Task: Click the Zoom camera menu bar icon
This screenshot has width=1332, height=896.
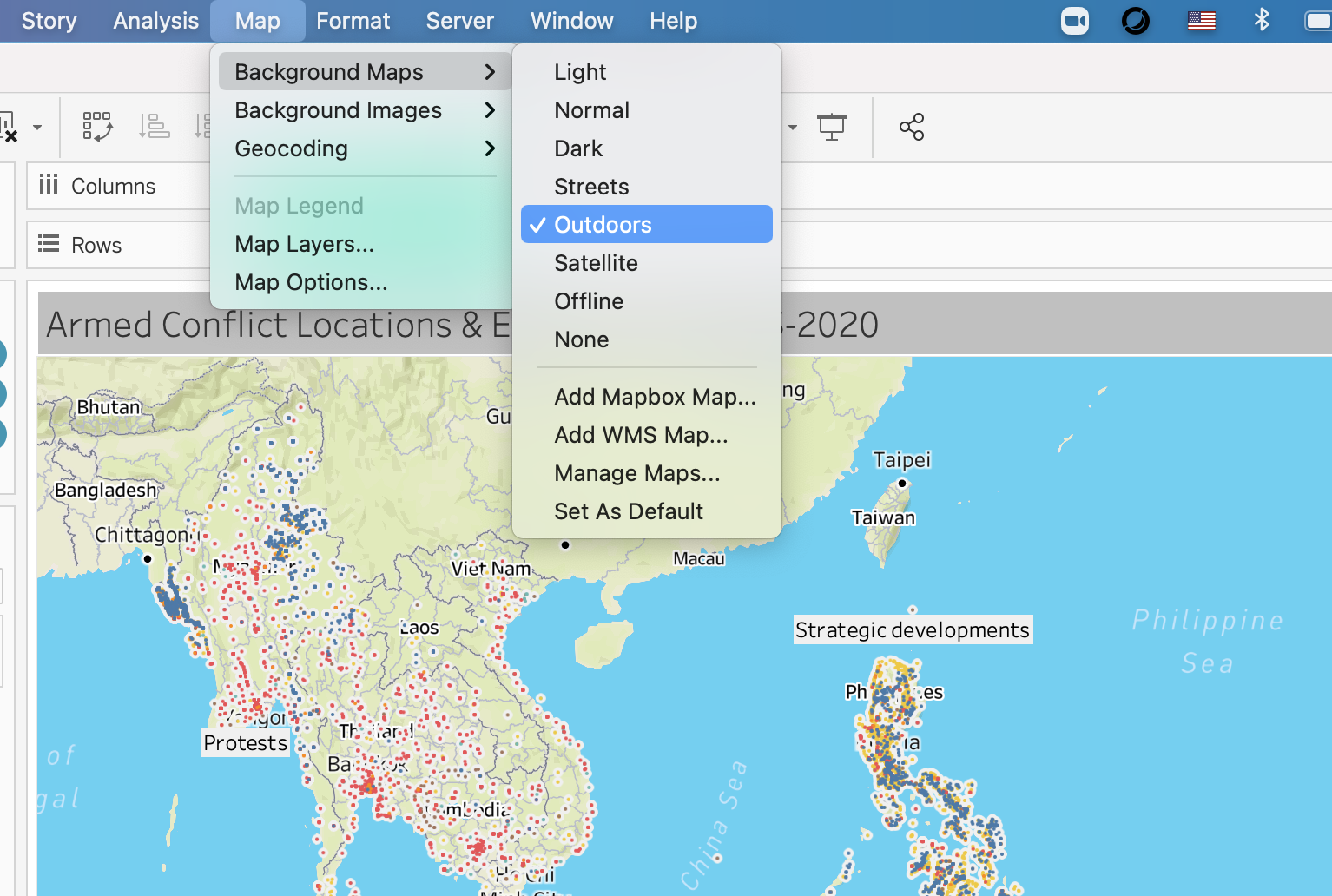Action: [1074, 21]
